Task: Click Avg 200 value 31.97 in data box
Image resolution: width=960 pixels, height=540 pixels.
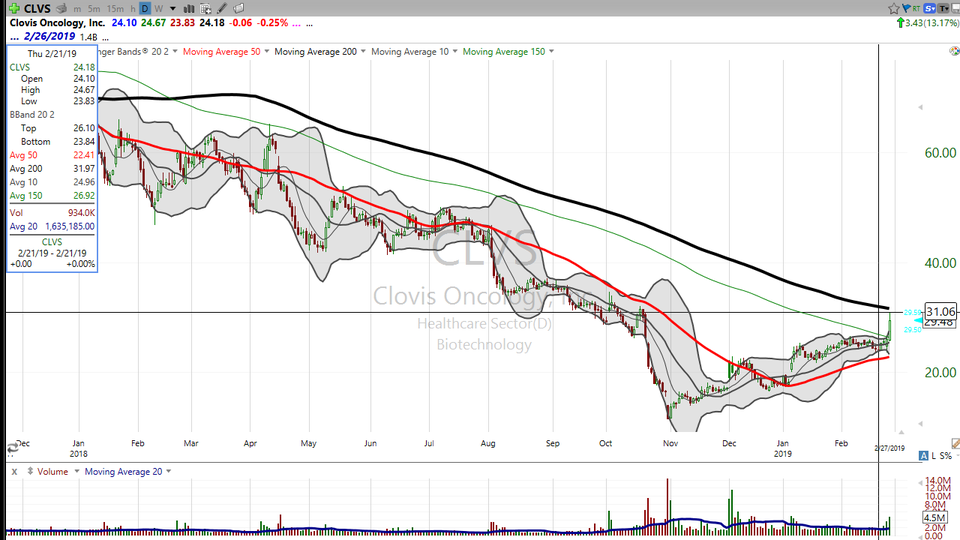Action: pos(84,168)
